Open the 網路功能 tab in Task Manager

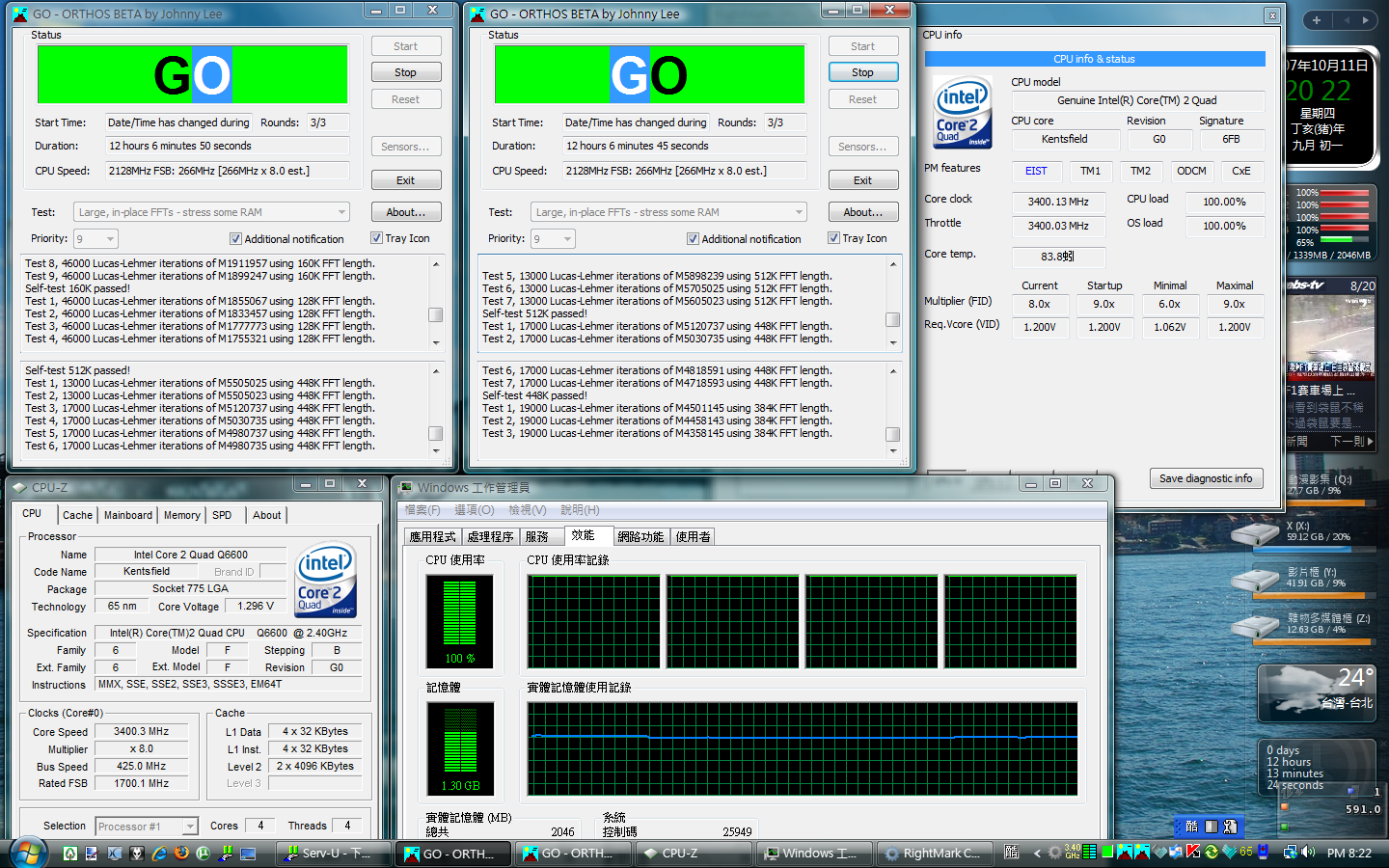[640, 536]
